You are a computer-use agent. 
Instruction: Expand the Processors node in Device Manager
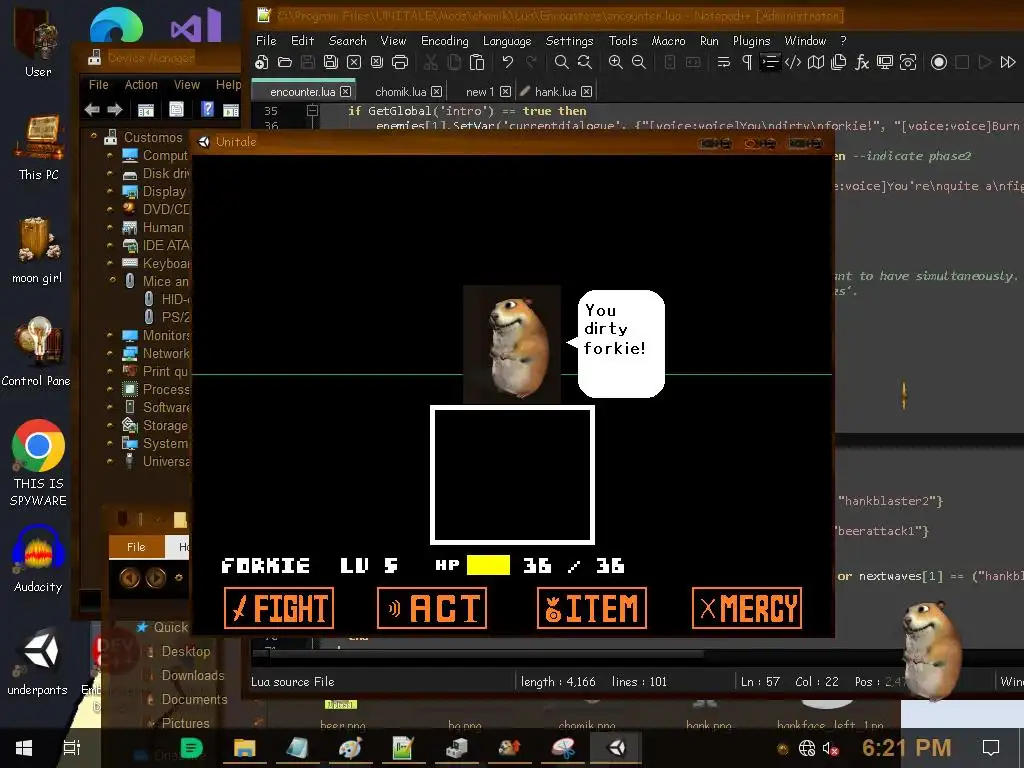pos(109,389)
